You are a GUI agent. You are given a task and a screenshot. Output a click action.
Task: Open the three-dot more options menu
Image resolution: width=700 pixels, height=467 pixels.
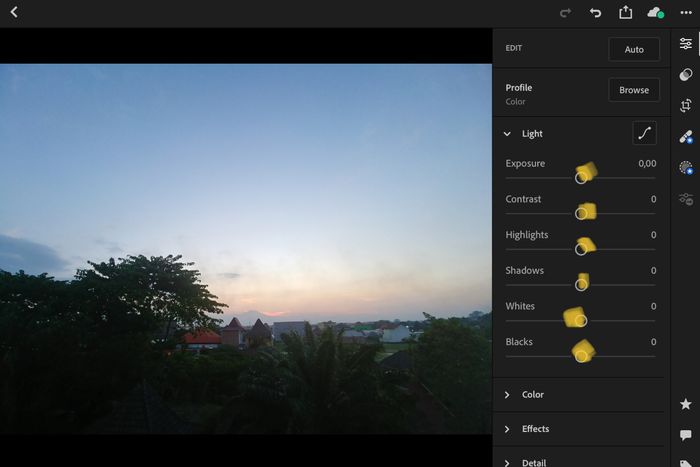pos(686,13)
